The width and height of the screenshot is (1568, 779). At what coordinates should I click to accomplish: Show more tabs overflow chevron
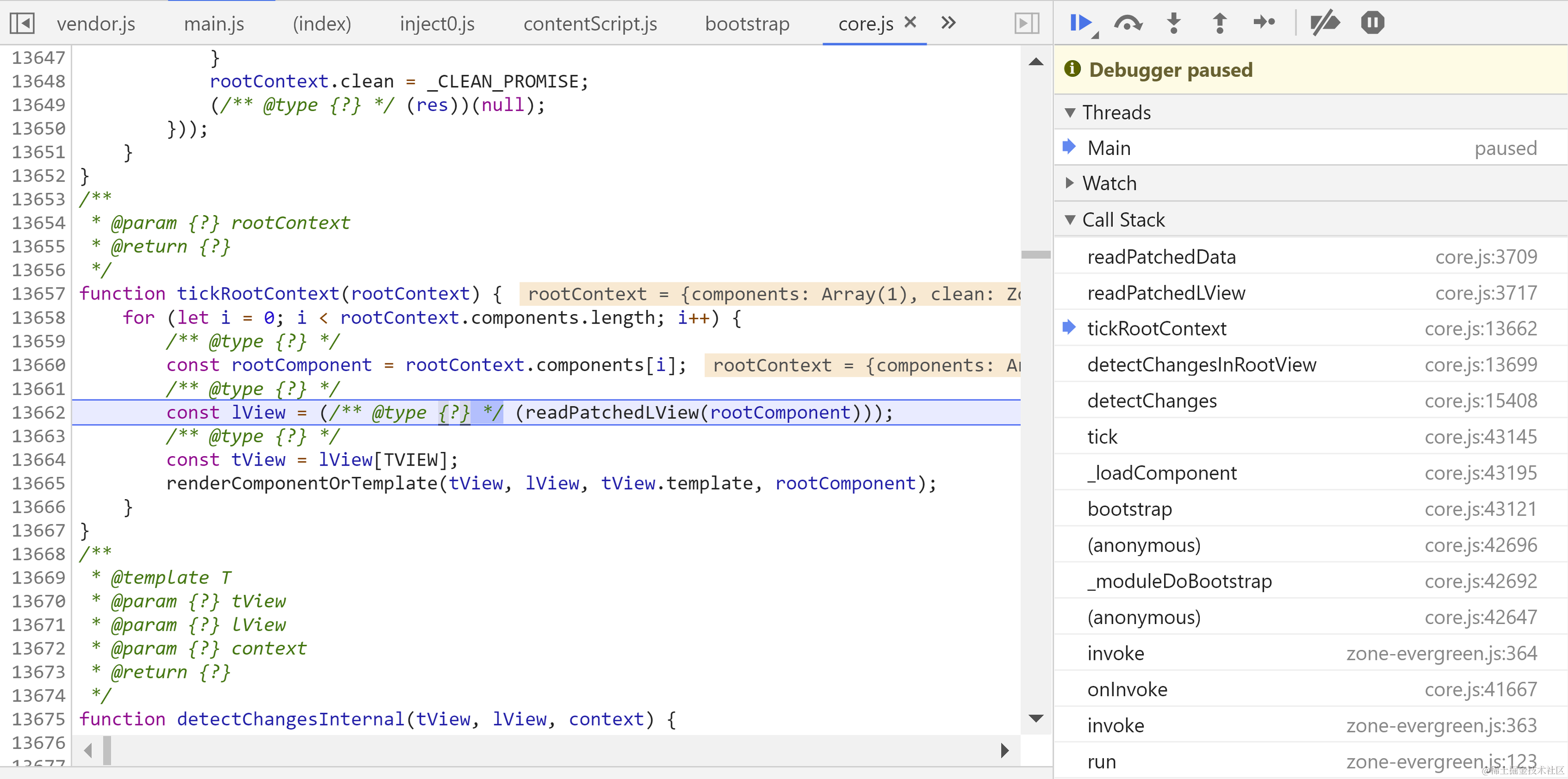click(x=948, y=23)
